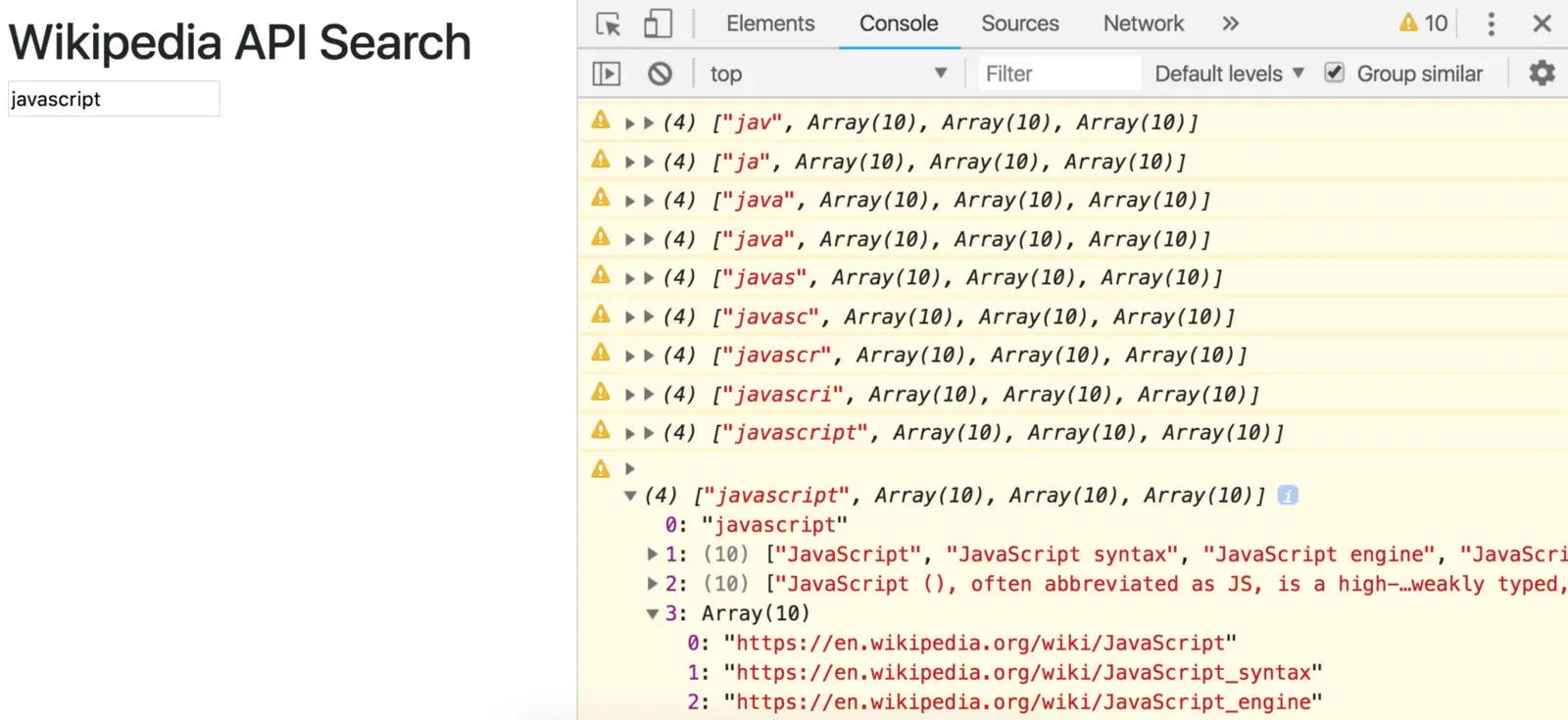1568x720 pixels.
Task: Expand the "jav" array log entry
Action: pos(648,123)
